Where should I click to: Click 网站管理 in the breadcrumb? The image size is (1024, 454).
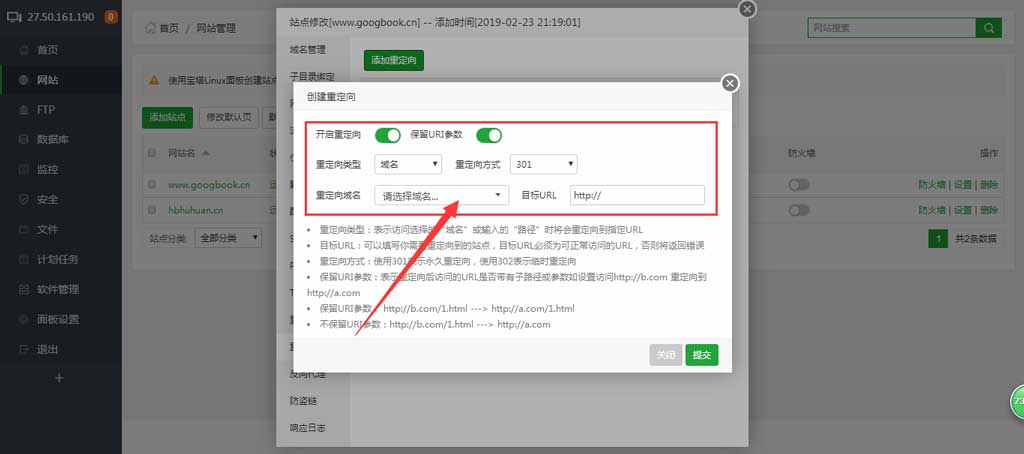click(216, 28)
